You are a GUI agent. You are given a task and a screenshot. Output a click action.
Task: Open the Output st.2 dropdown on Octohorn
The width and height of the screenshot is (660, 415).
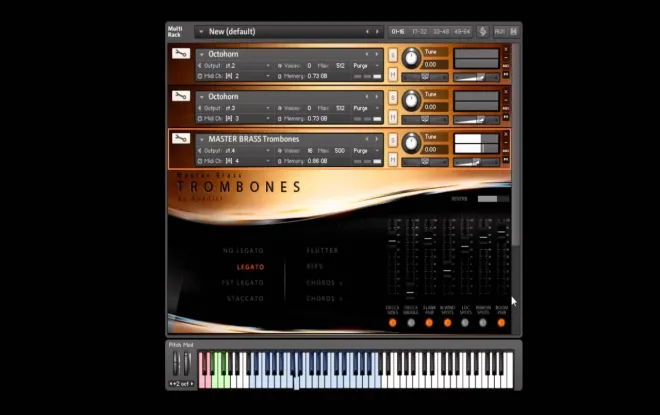[x=268, y=66]
